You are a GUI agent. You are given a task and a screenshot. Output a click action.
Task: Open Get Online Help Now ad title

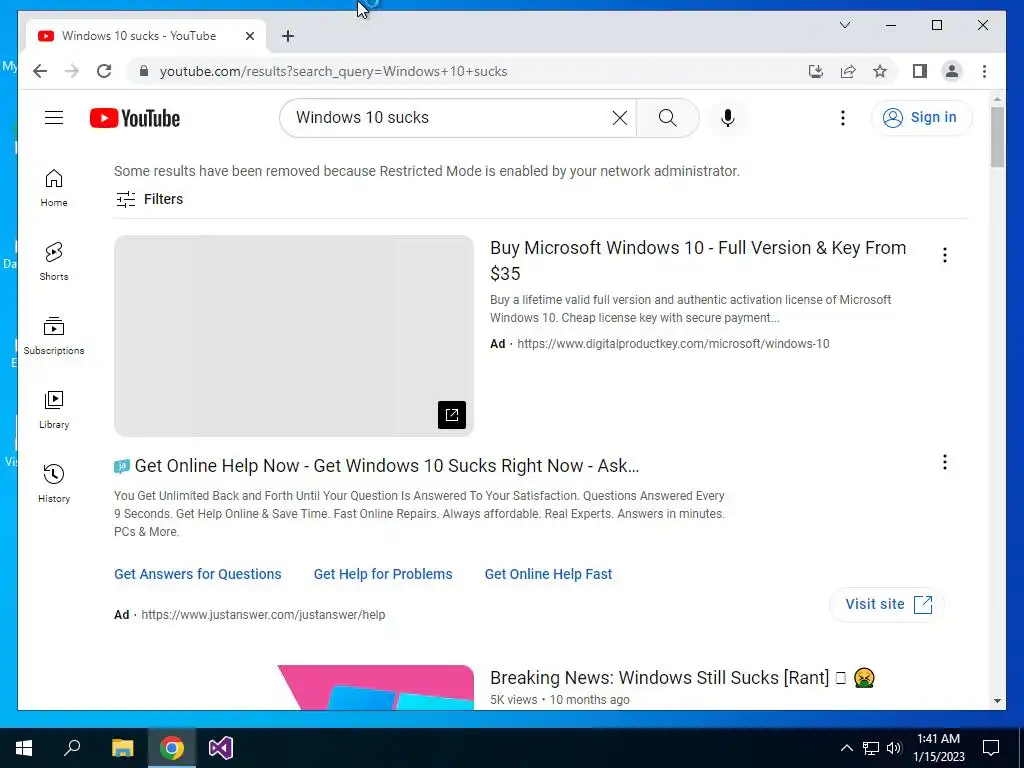pyautogui.click(x=387, y=466)
